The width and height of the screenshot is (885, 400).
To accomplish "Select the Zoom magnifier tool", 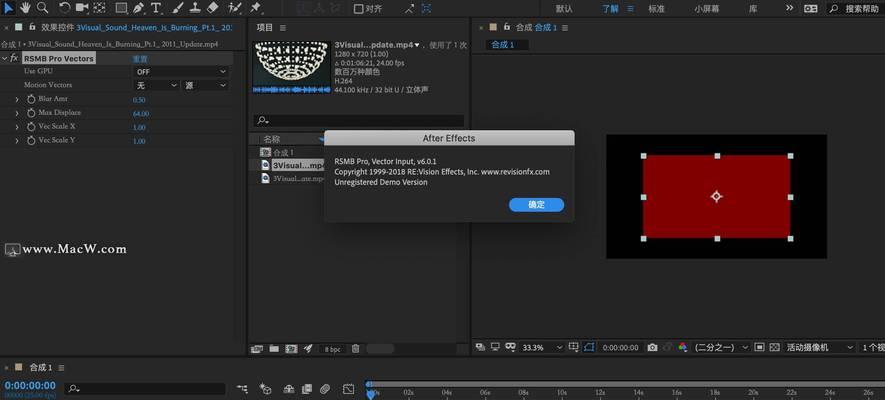I will coord(42,8).
